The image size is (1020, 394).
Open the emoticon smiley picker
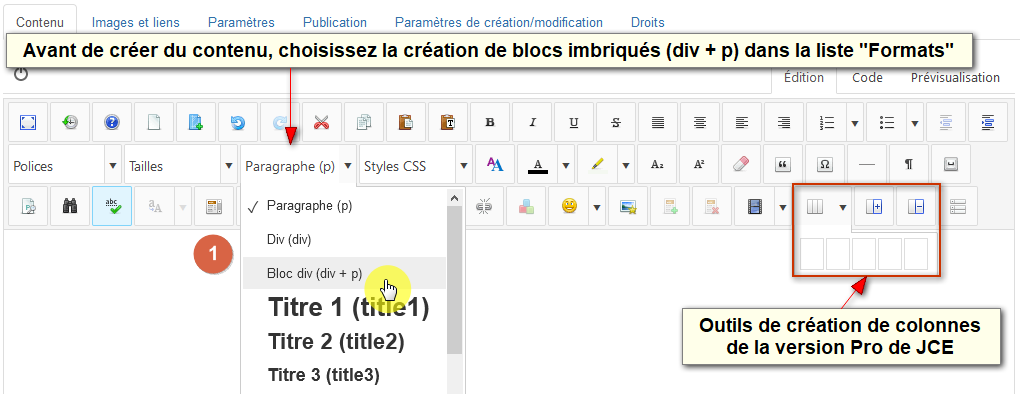tap(570, 207)
